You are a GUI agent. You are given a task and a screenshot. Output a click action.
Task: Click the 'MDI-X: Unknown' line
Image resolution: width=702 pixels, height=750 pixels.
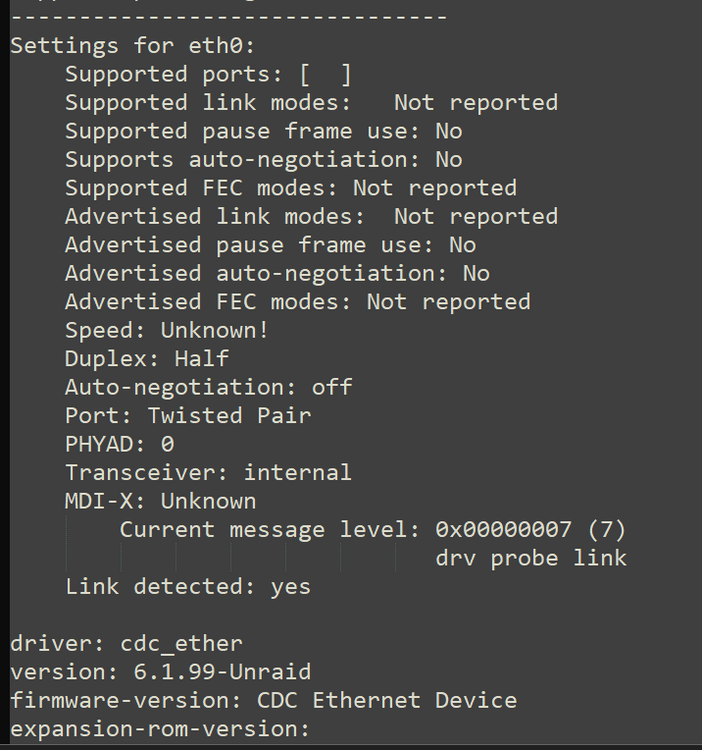[160, 502]
